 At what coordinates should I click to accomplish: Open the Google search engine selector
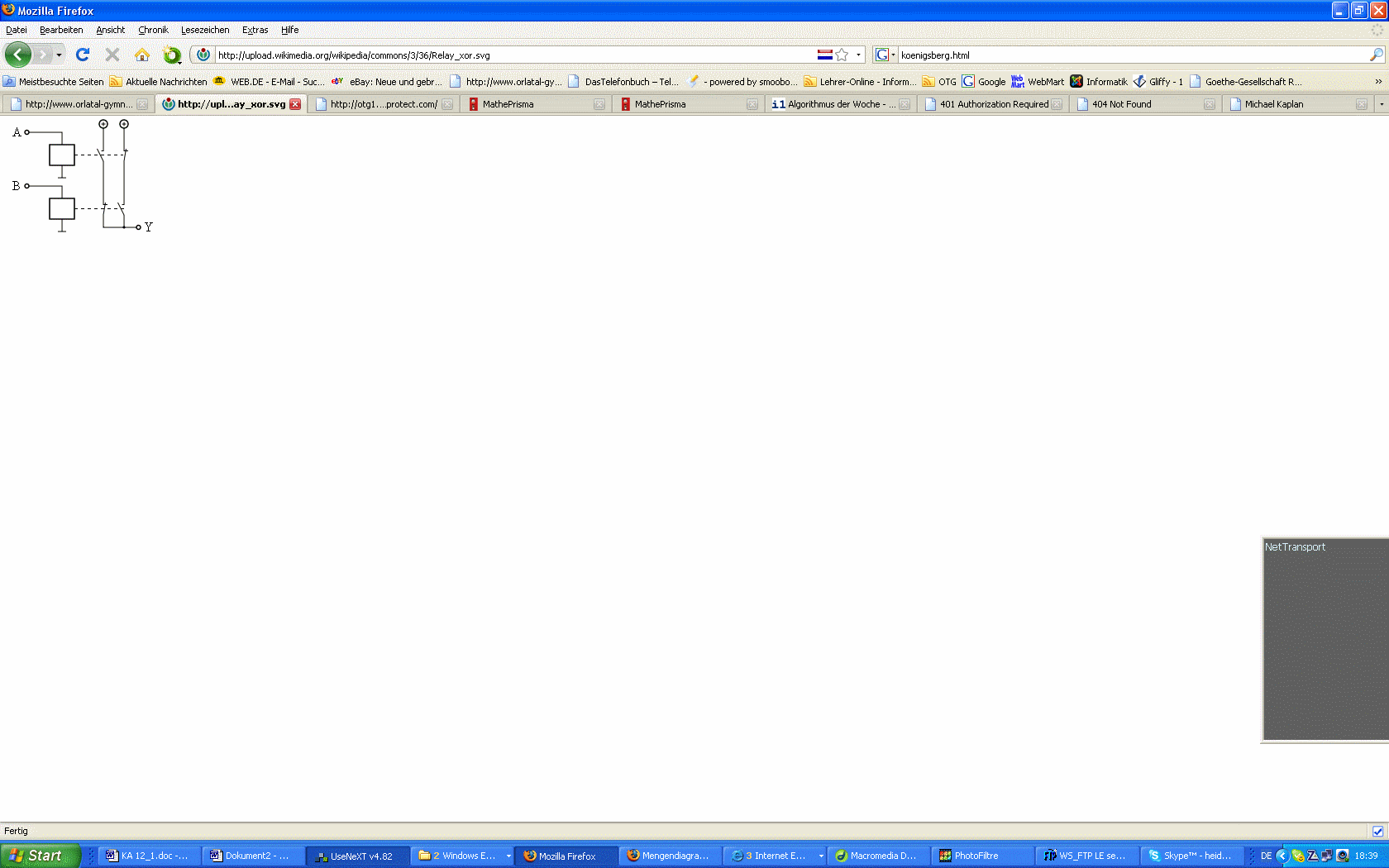[x=885, y=55]
